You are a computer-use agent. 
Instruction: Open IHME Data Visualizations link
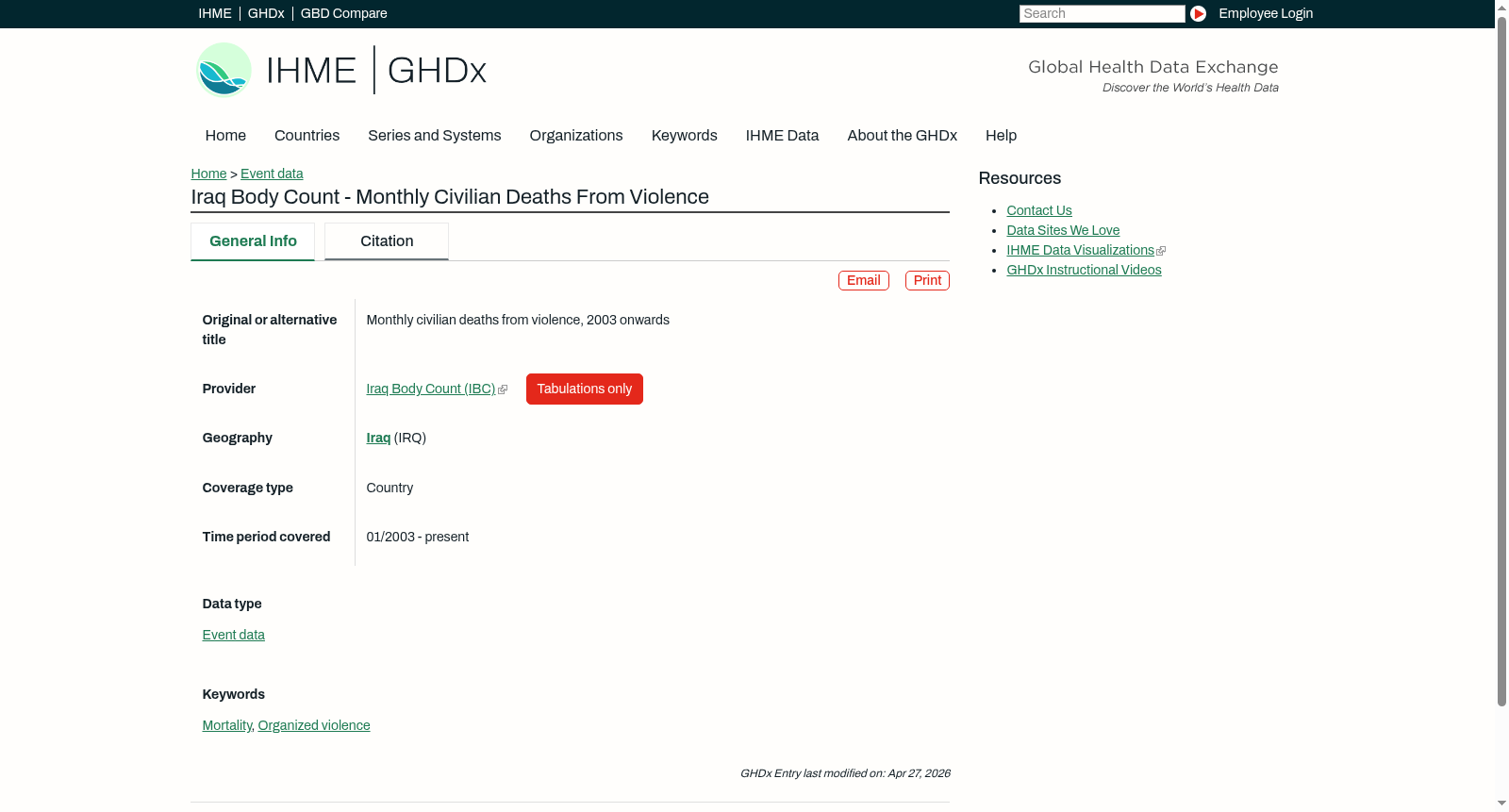(1081, 250)
